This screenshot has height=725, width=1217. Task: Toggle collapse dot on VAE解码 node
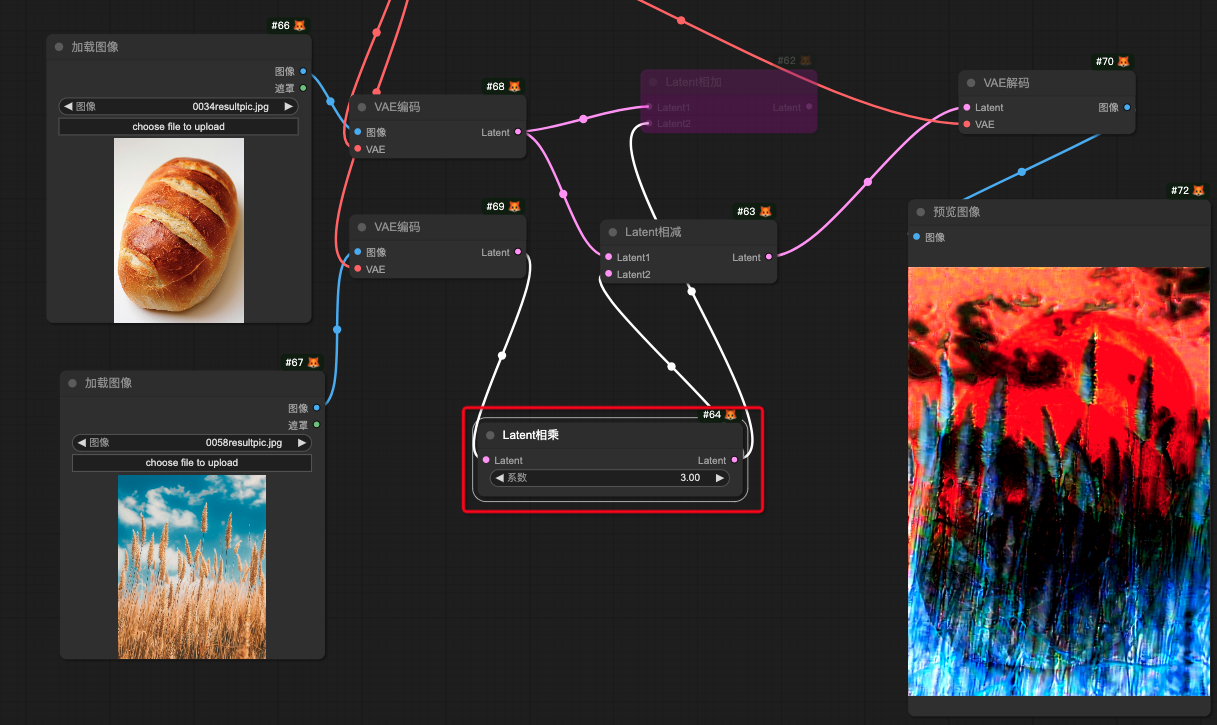pos(971,83)
